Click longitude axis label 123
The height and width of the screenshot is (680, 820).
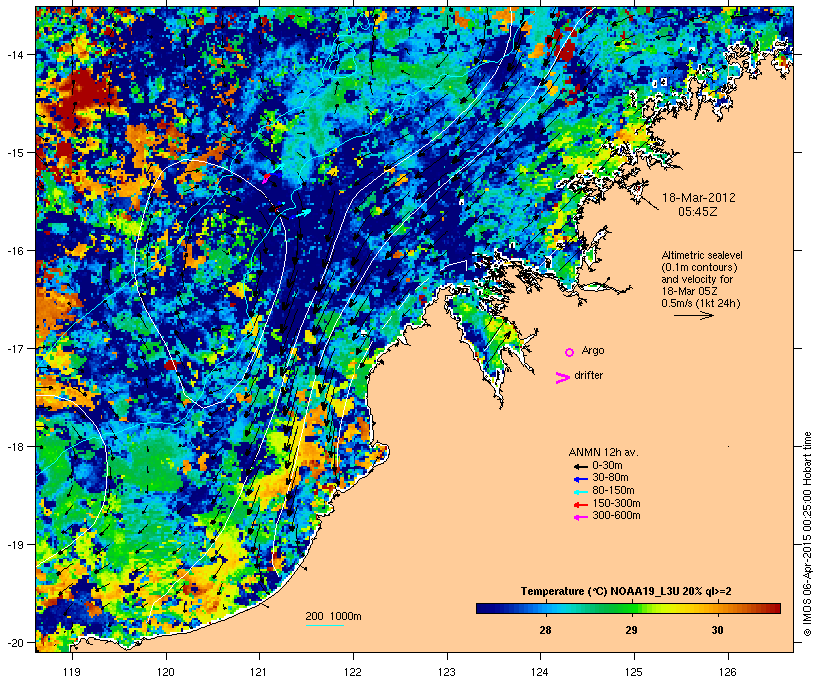tap(447, 672)
